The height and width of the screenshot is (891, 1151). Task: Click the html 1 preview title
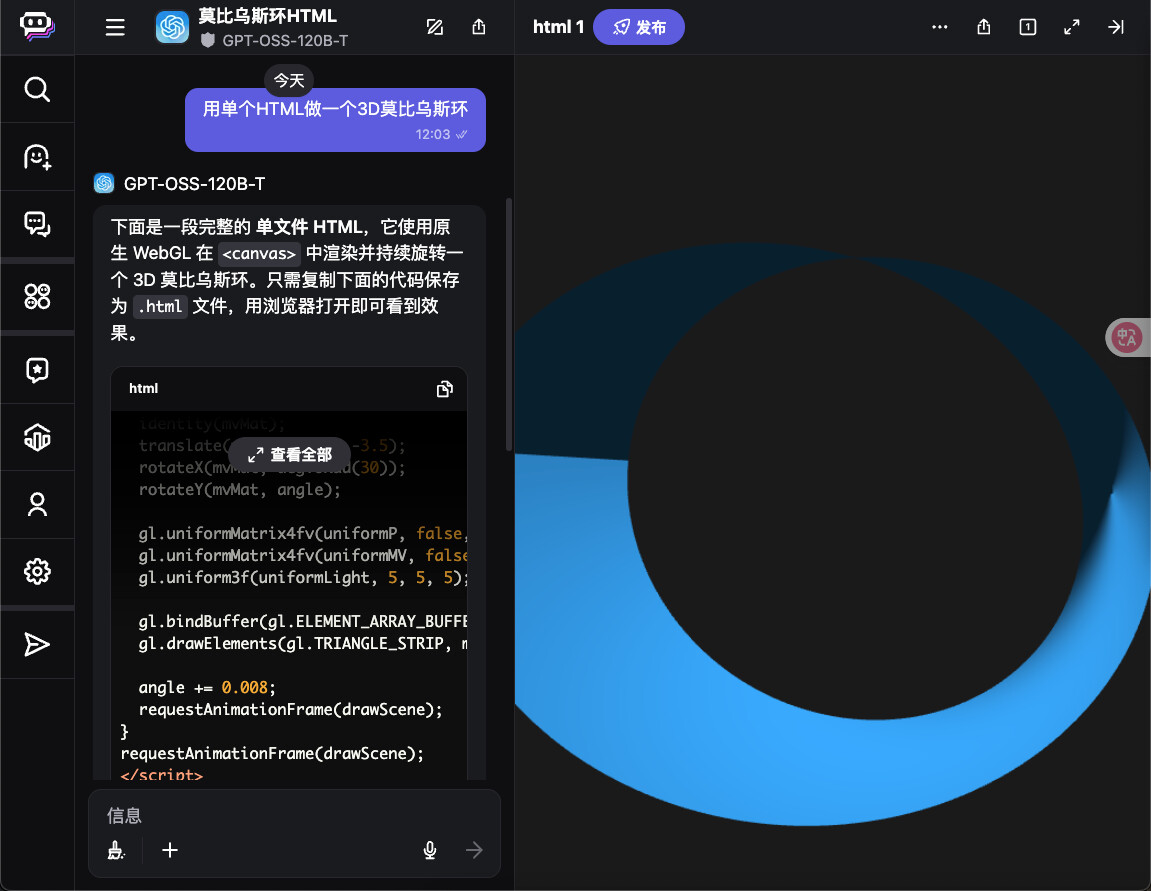click(558, 27)
